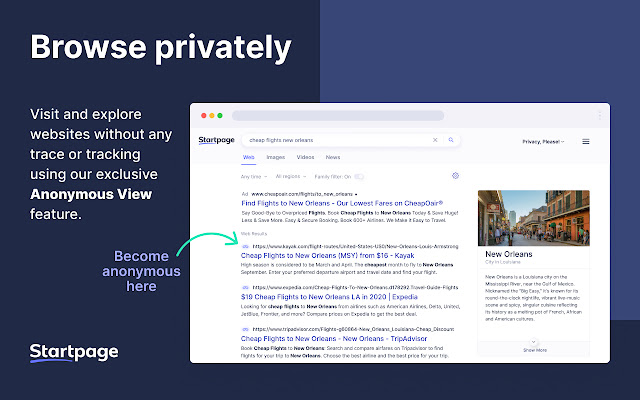Open the CheapOair Find Flights ad link
Screen dimensions: 640x400
pos(342,203)
